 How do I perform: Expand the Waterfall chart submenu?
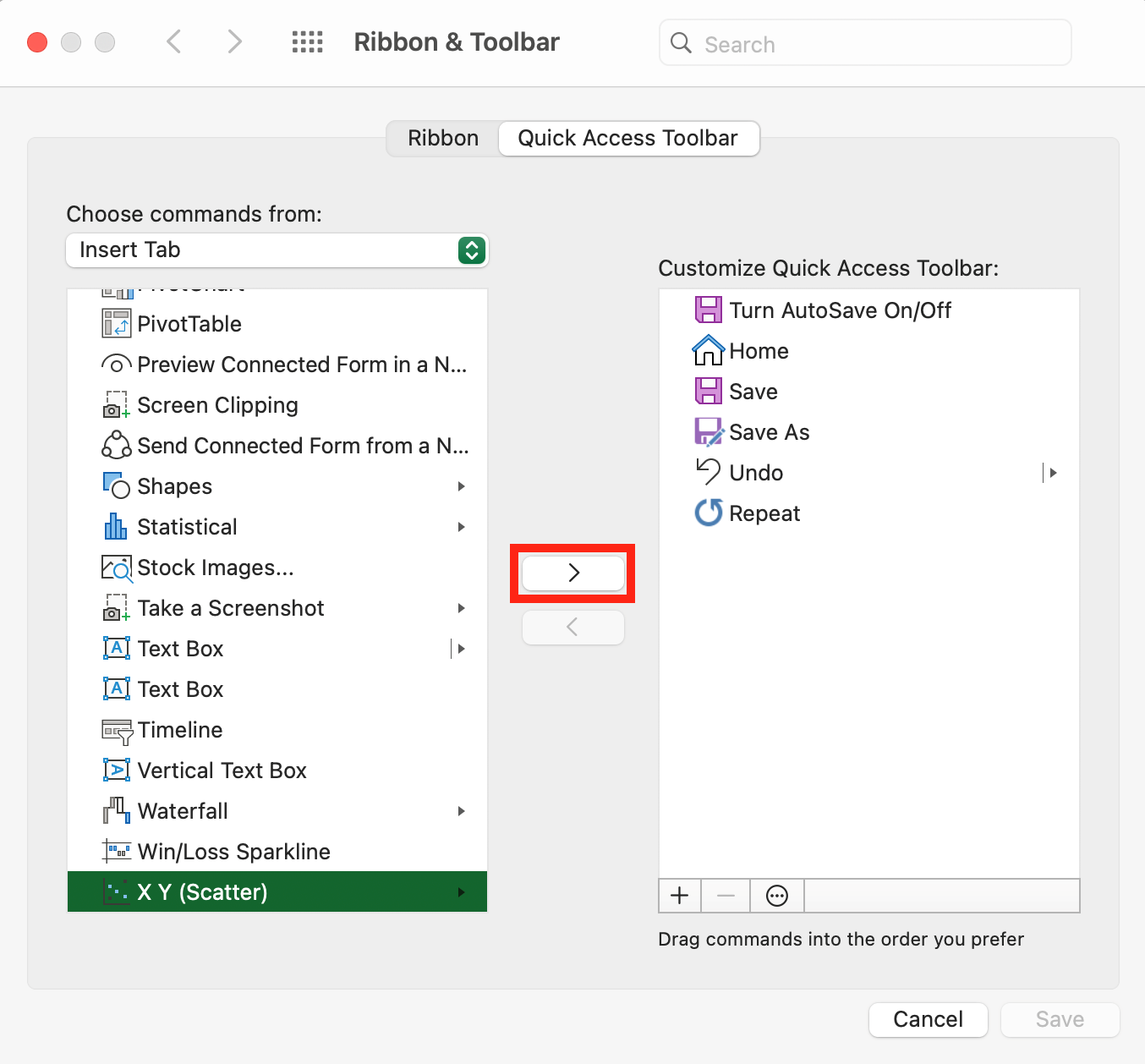[461, 811]
